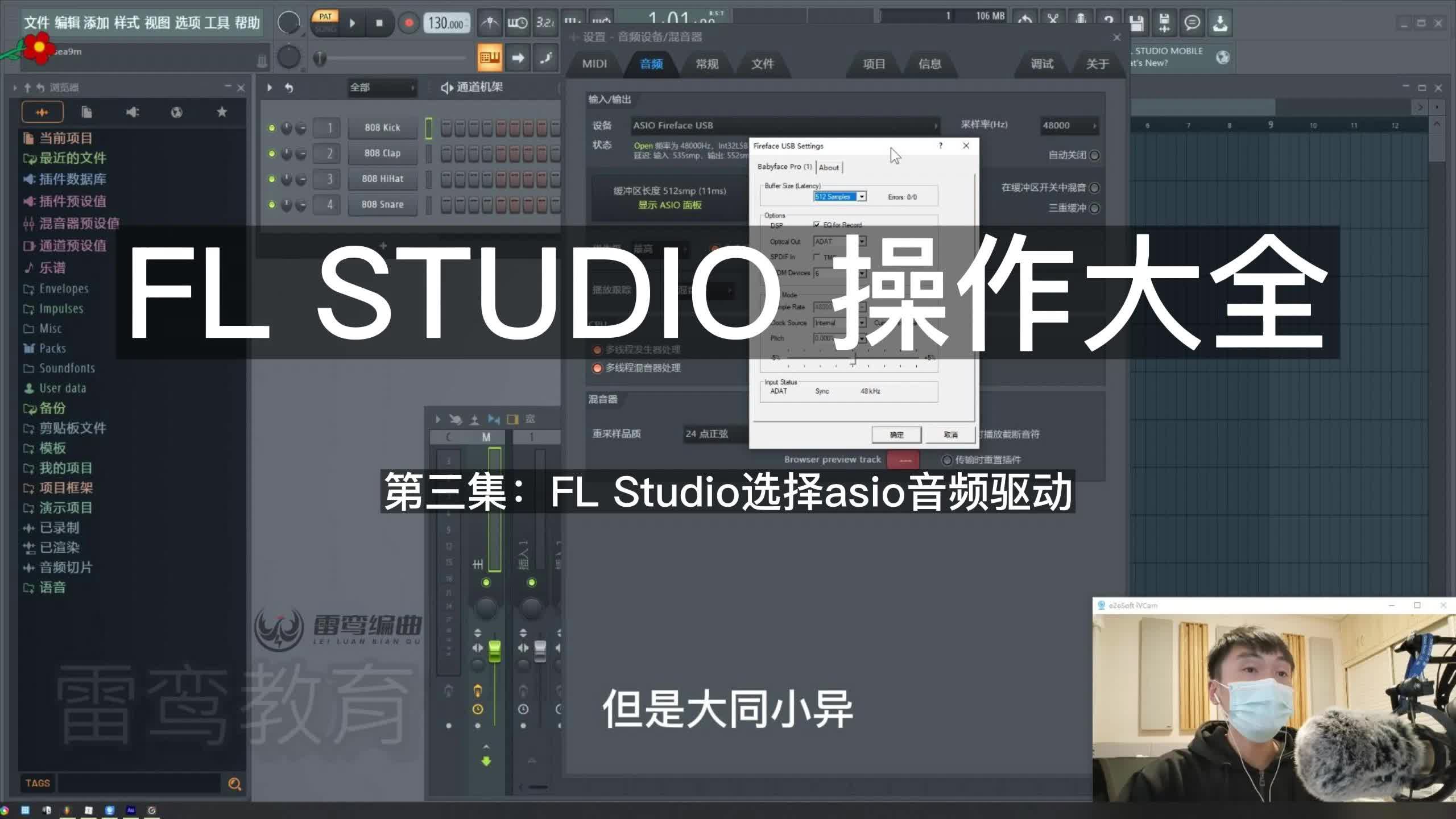Toggle the EQ for Record checkbox
The image size is (1456, 819).
coord(817,225)
